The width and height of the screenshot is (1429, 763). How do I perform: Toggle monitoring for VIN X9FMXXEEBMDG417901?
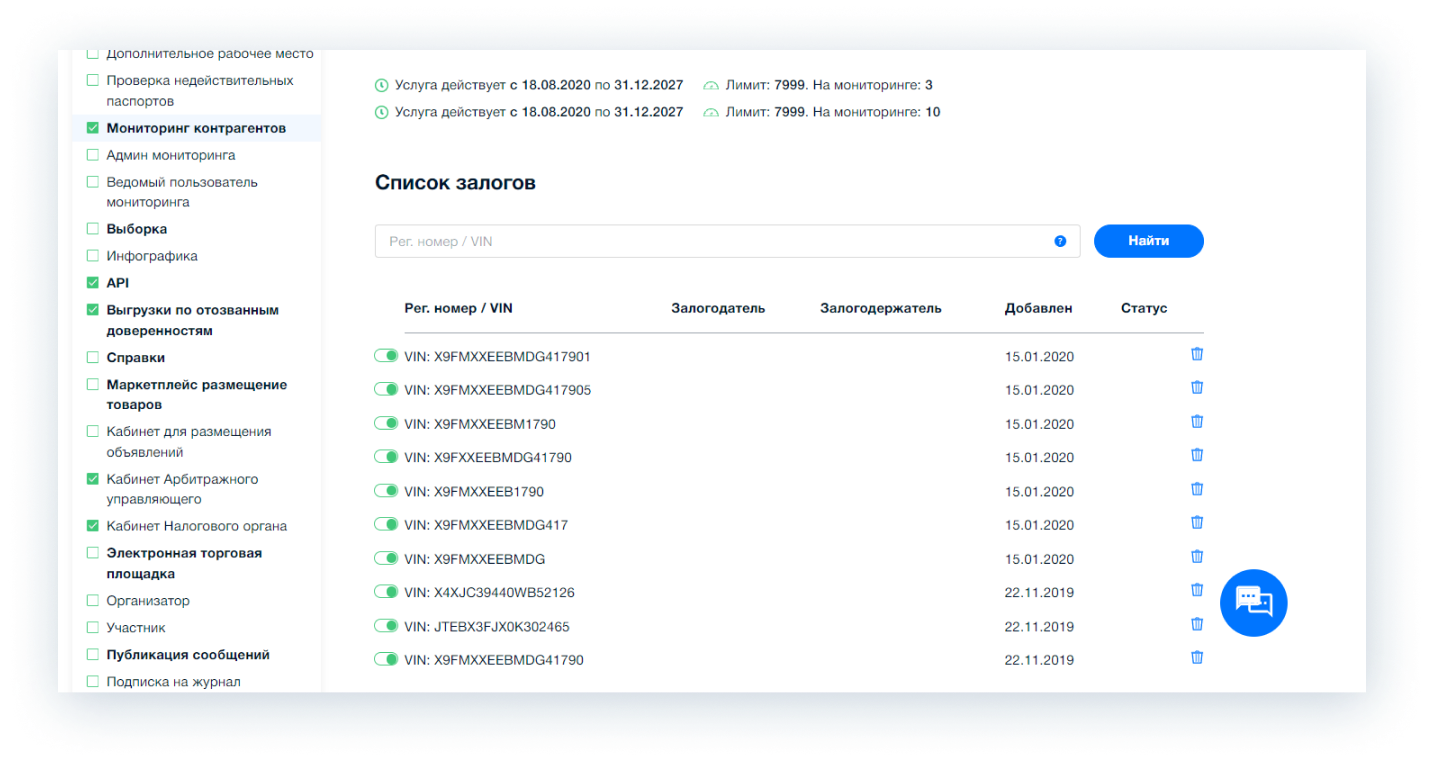[386, 356]
